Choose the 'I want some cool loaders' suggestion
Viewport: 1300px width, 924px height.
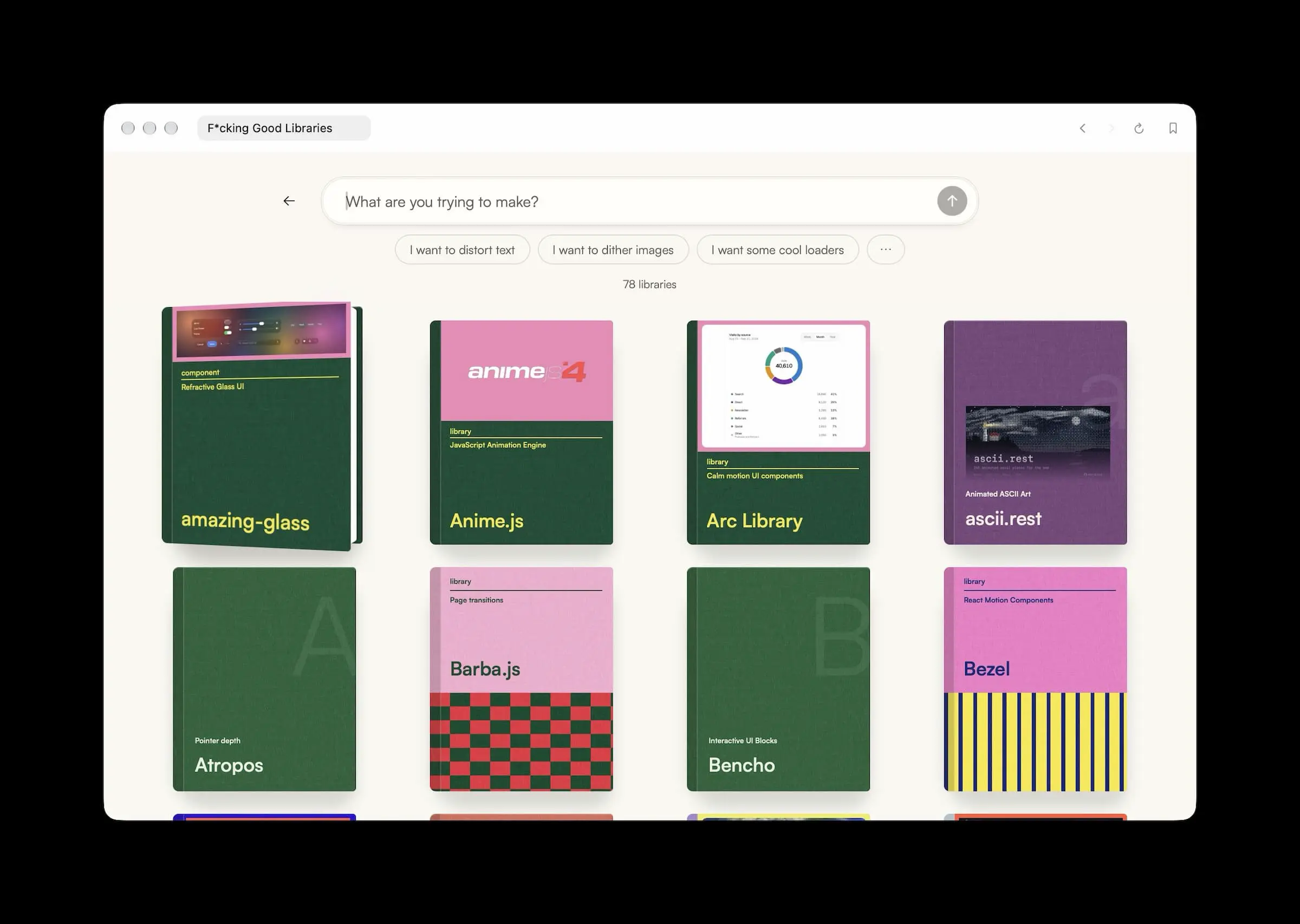click(x=777, y=249)
